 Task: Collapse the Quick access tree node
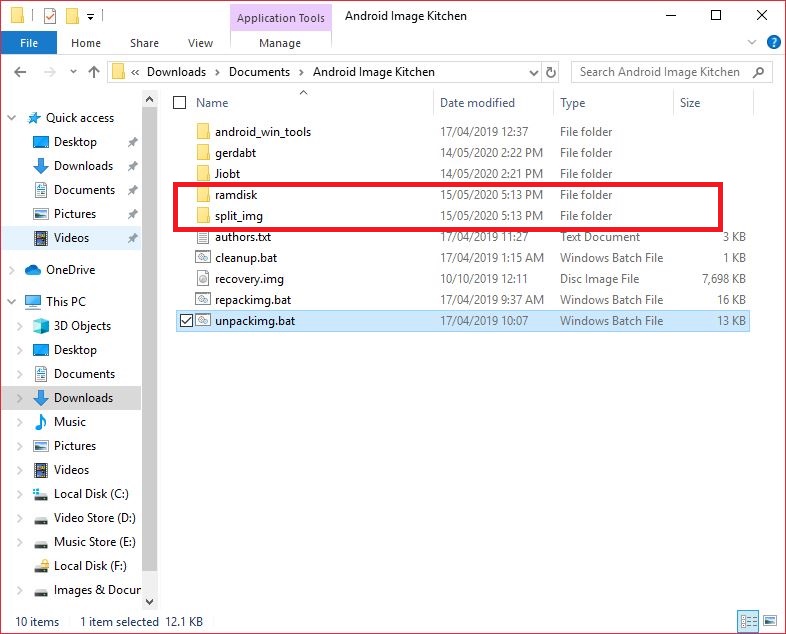[12, 118]
